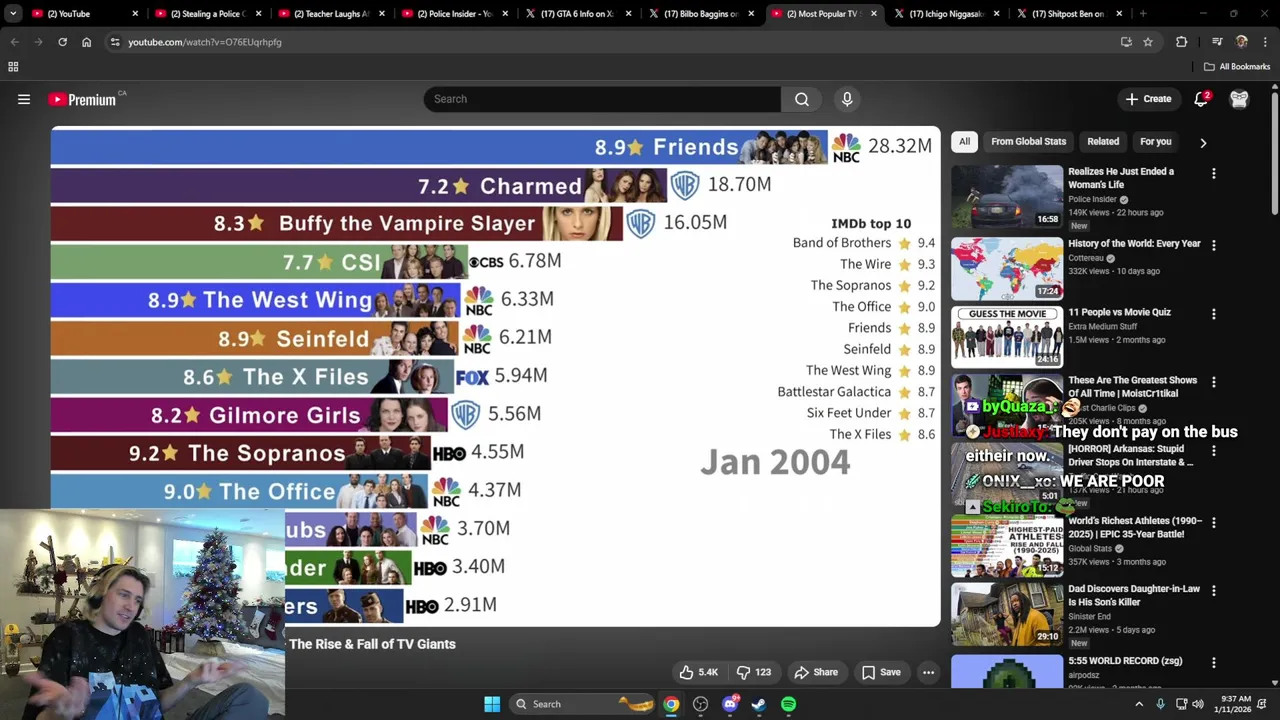Show hidden system tray icons
Viewport: 1280px width, 720px height.
pyautogui.click(x=1139, y=704)
